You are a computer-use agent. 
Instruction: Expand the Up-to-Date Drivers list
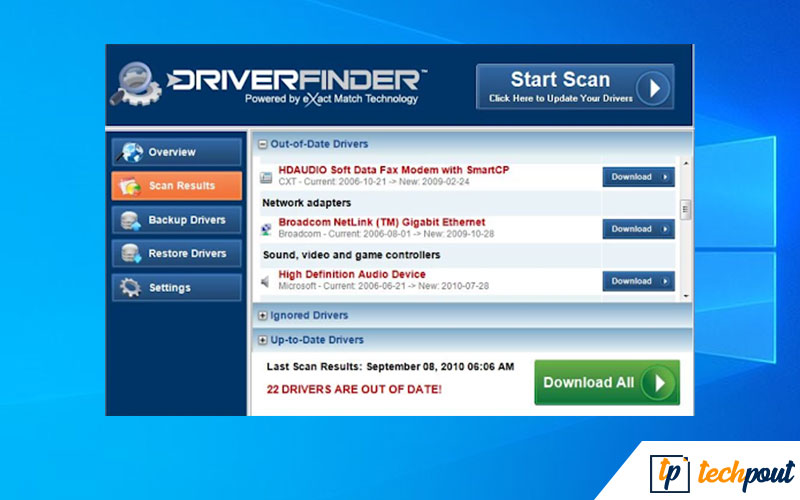click(262, 340)
